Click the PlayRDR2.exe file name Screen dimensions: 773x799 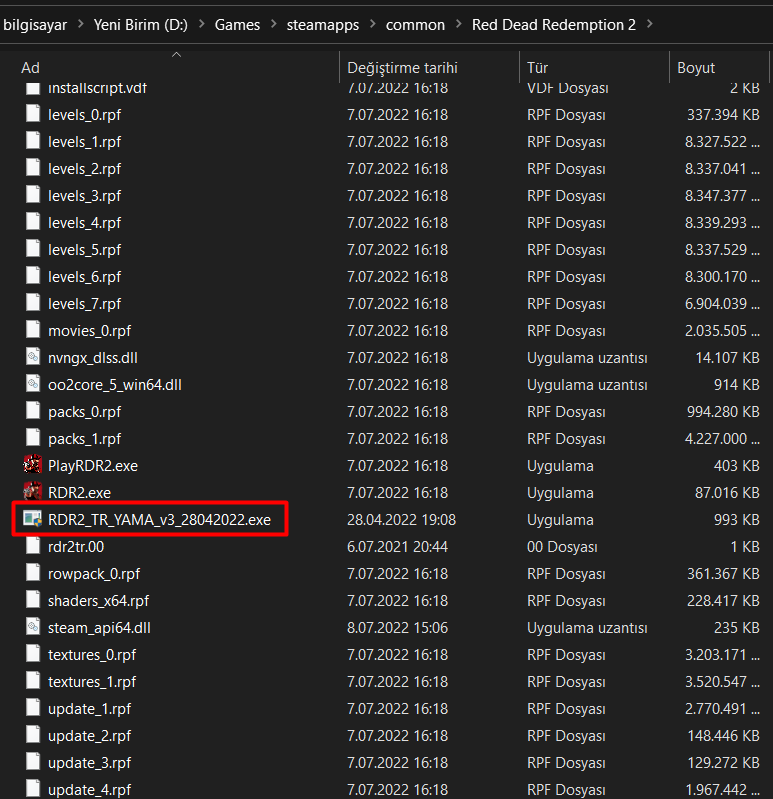(93, 466)
